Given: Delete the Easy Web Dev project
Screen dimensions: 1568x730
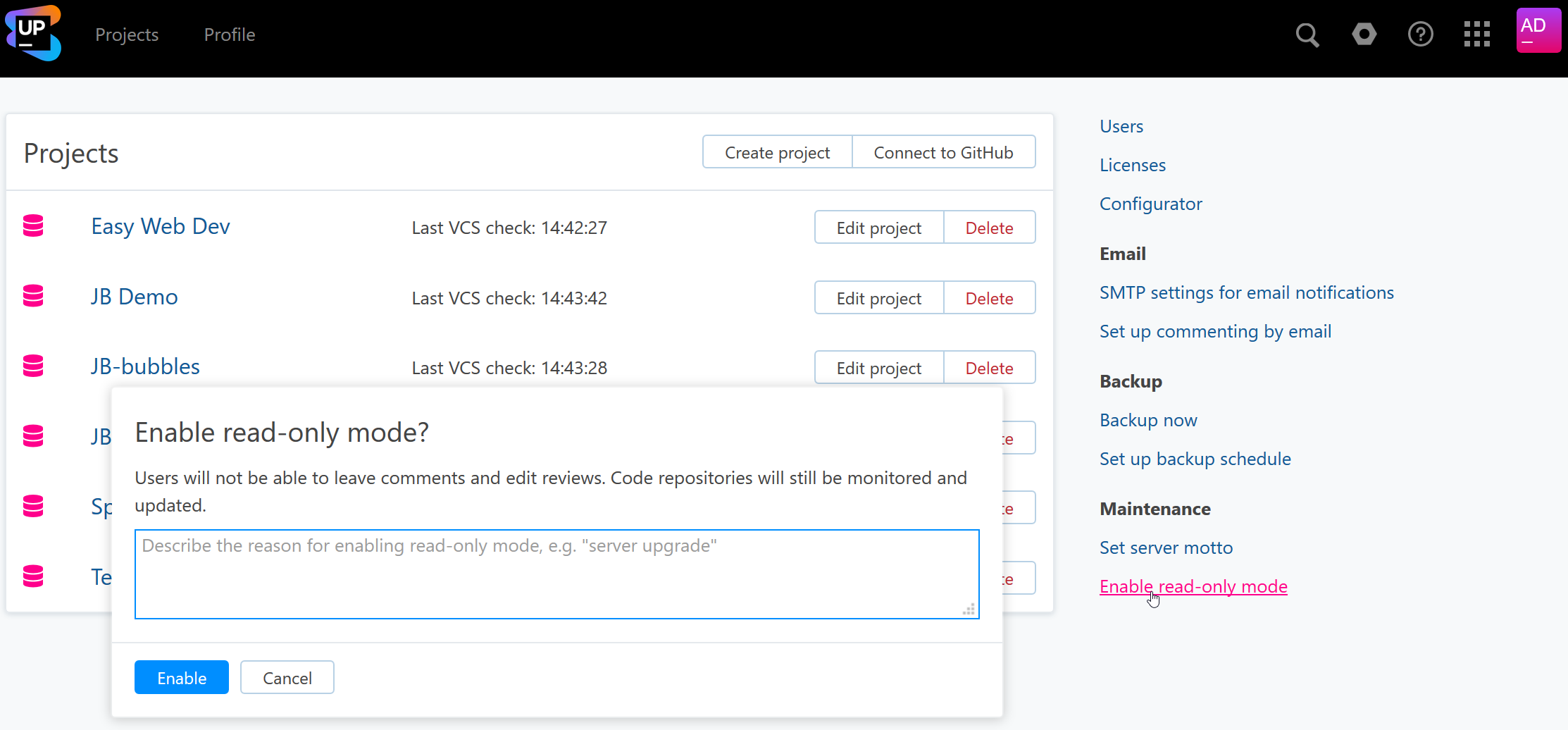Looking at the screenshot, I should click(x=989, y=227).
